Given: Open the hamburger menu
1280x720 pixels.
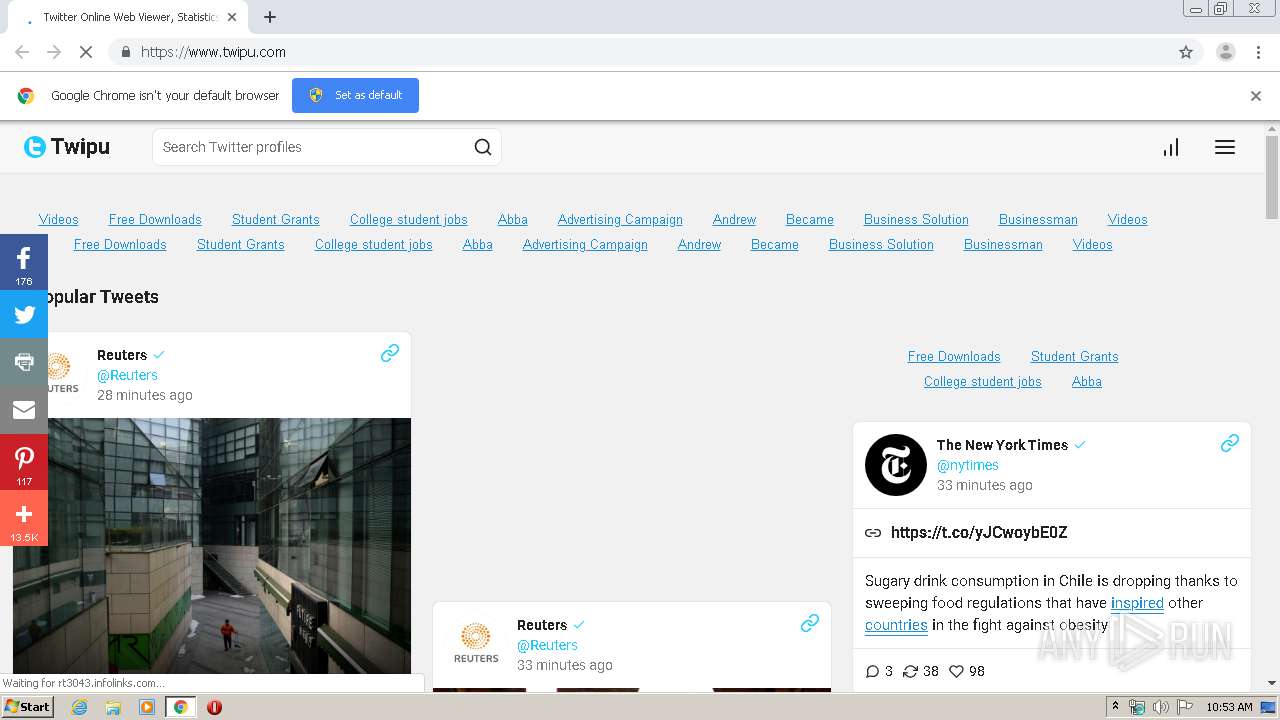Looking at the screenshot, I should pos(1225,147).
